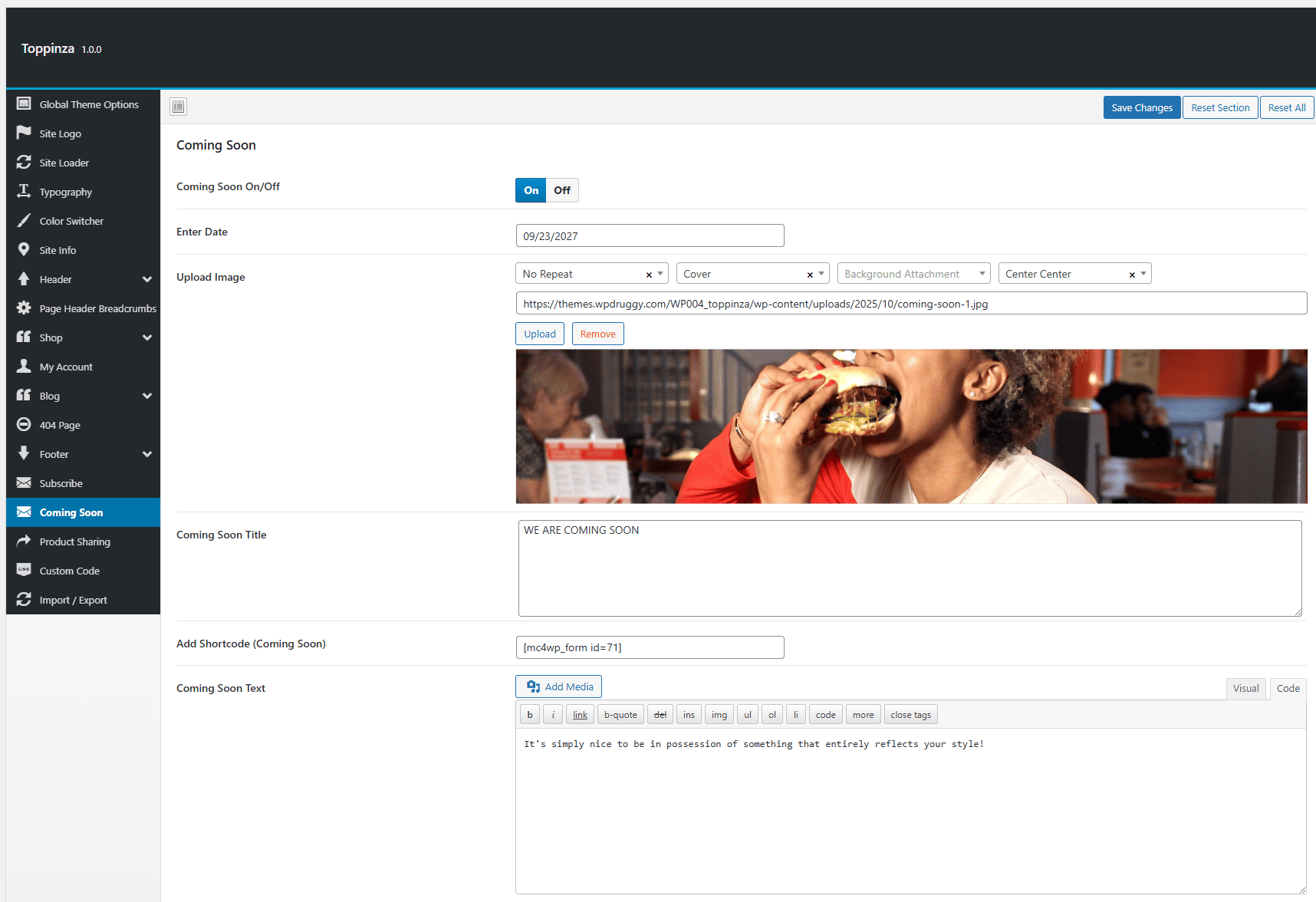Click the 404 Page icon
The height and width of the screenshot is (902, 1316).
[24, 424]
